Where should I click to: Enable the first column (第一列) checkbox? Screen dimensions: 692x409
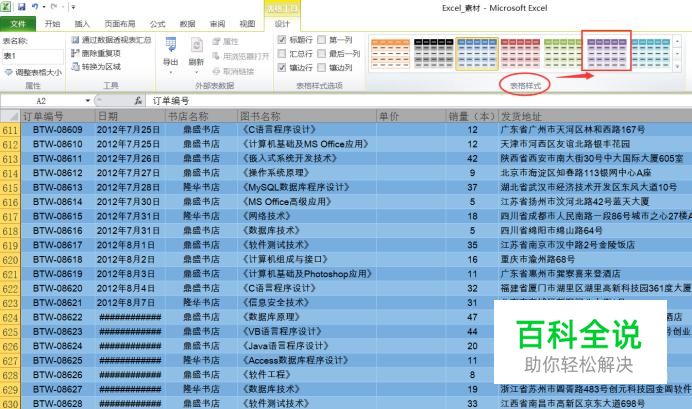322,40
